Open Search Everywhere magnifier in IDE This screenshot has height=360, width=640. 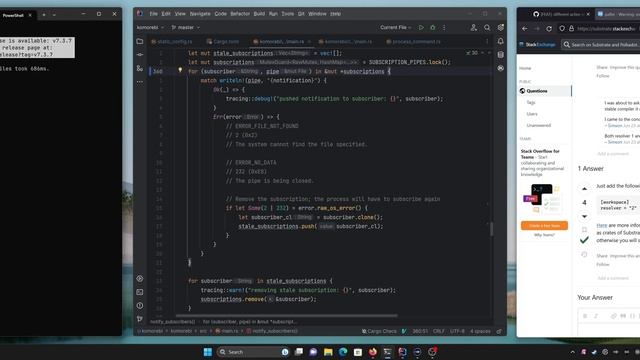point(487,27)
